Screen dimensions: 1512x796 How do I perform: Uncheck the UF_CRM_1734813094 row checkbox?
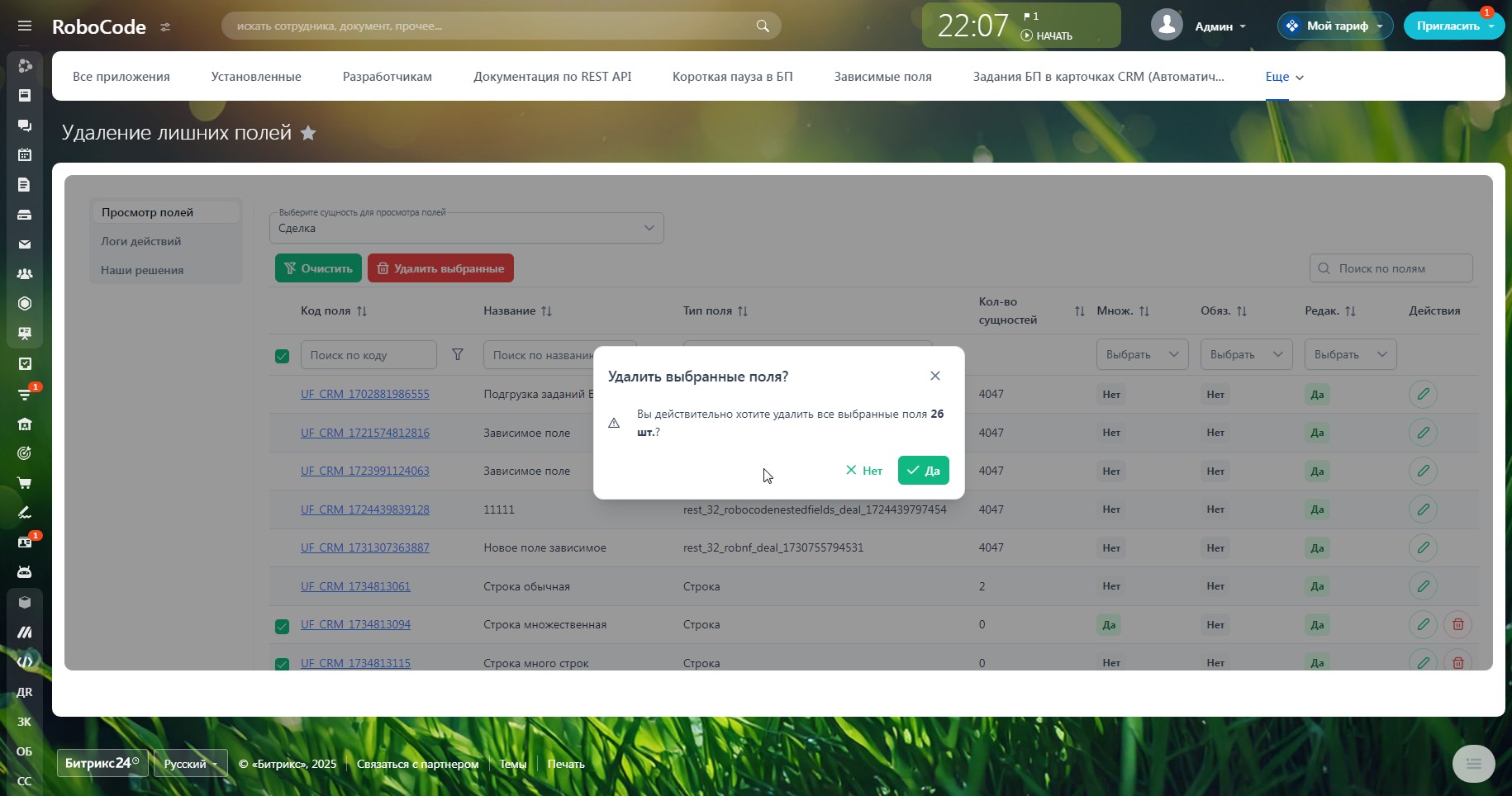pos(282,626)
